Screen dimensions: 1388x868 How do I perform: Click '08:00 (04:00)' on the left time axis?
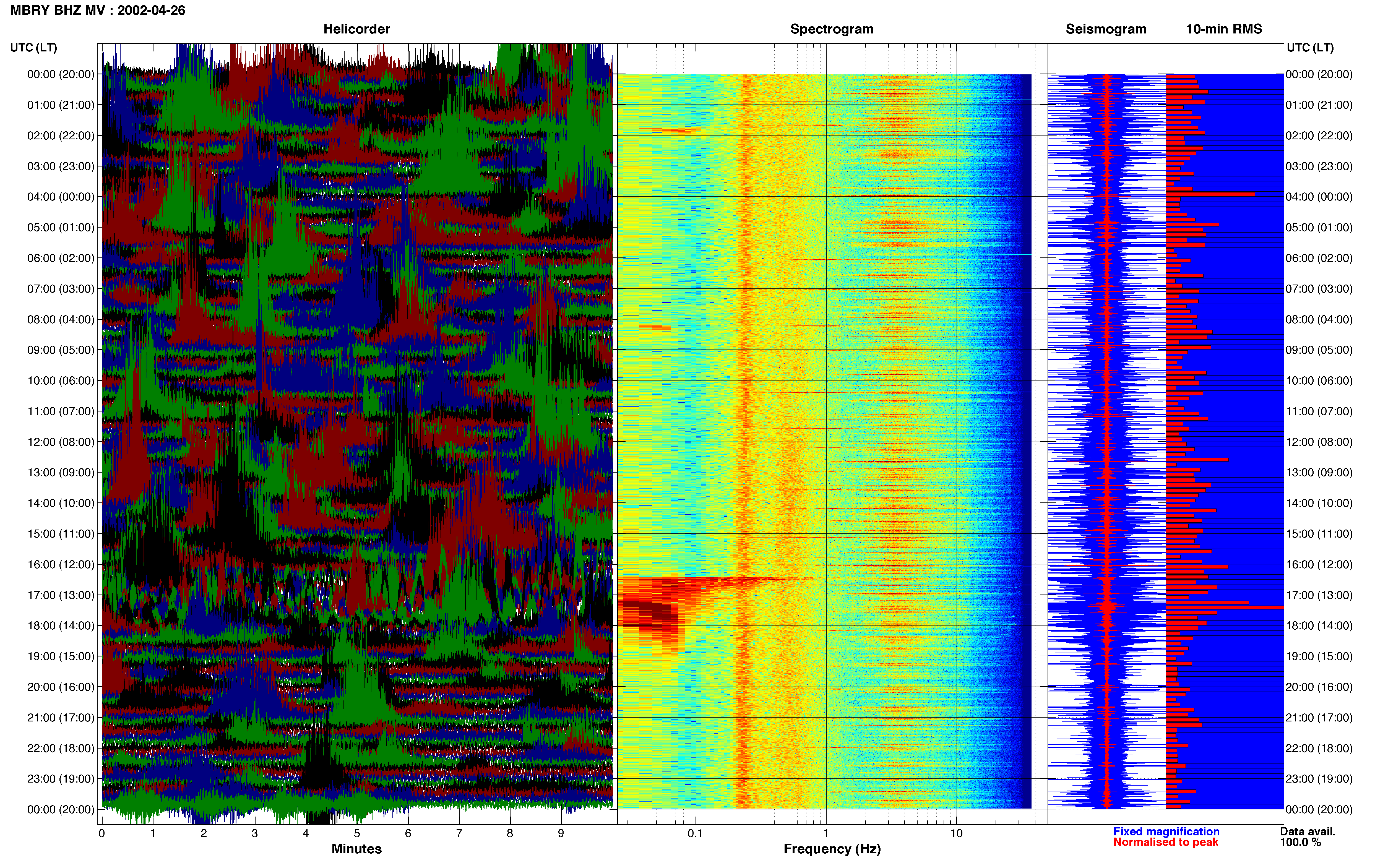[61, 319]
